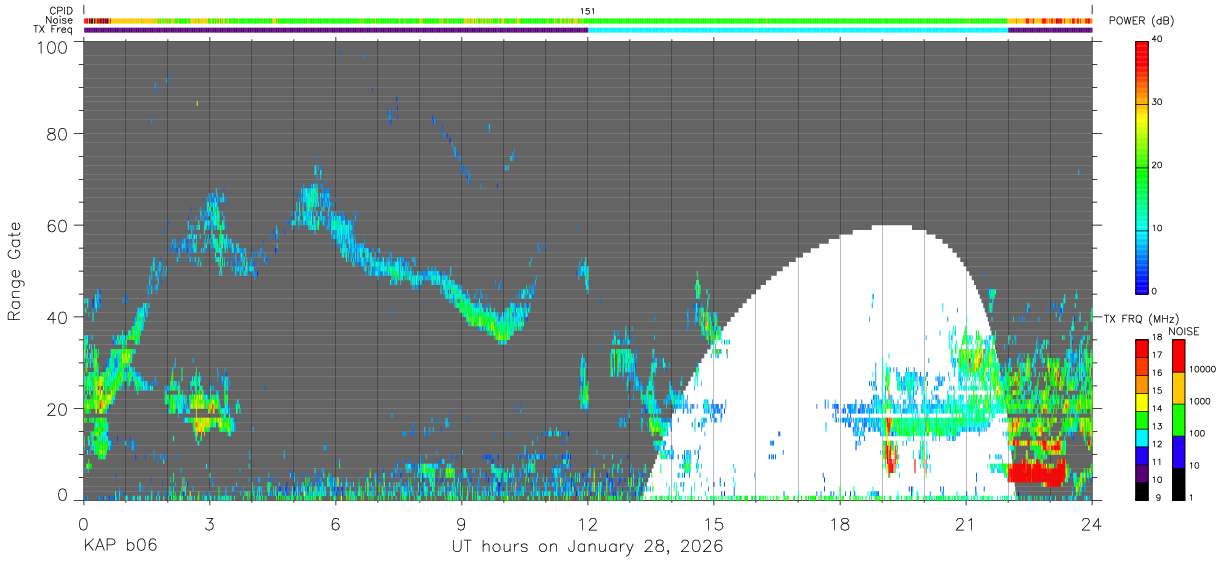Click the 'Range Gate' y-axis title

[x=15, y=271]
